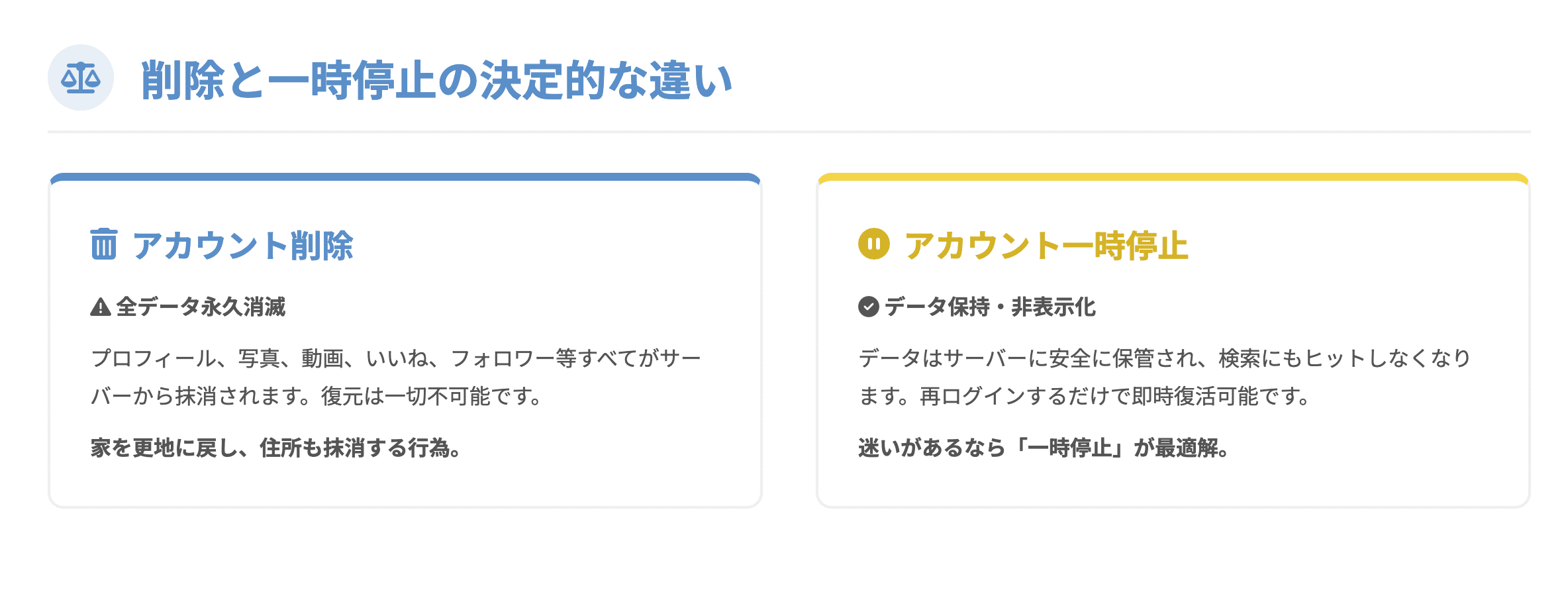Viewport: 1568px width, 592px height.
Task: Click the blue top border of deletion card
Action: (405, 177)
